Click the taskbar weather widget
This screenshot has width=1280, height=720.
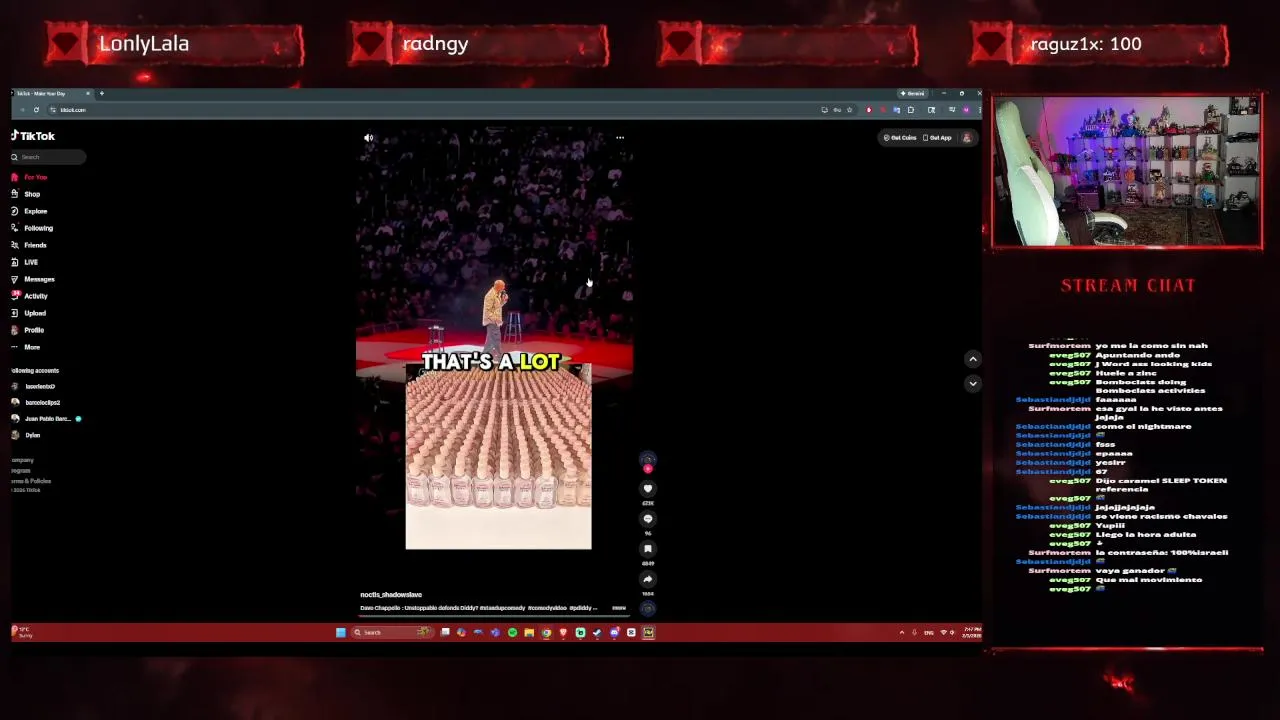[x=22, y=632]
